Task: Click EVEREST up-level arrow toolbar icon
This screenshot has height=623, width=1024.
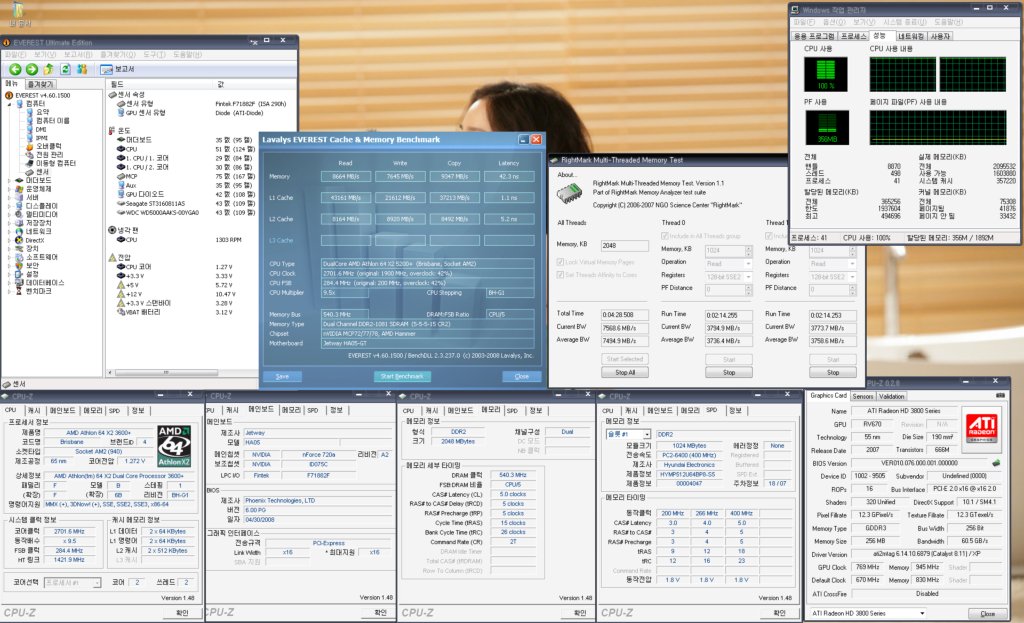Action: tap(48, 69)
